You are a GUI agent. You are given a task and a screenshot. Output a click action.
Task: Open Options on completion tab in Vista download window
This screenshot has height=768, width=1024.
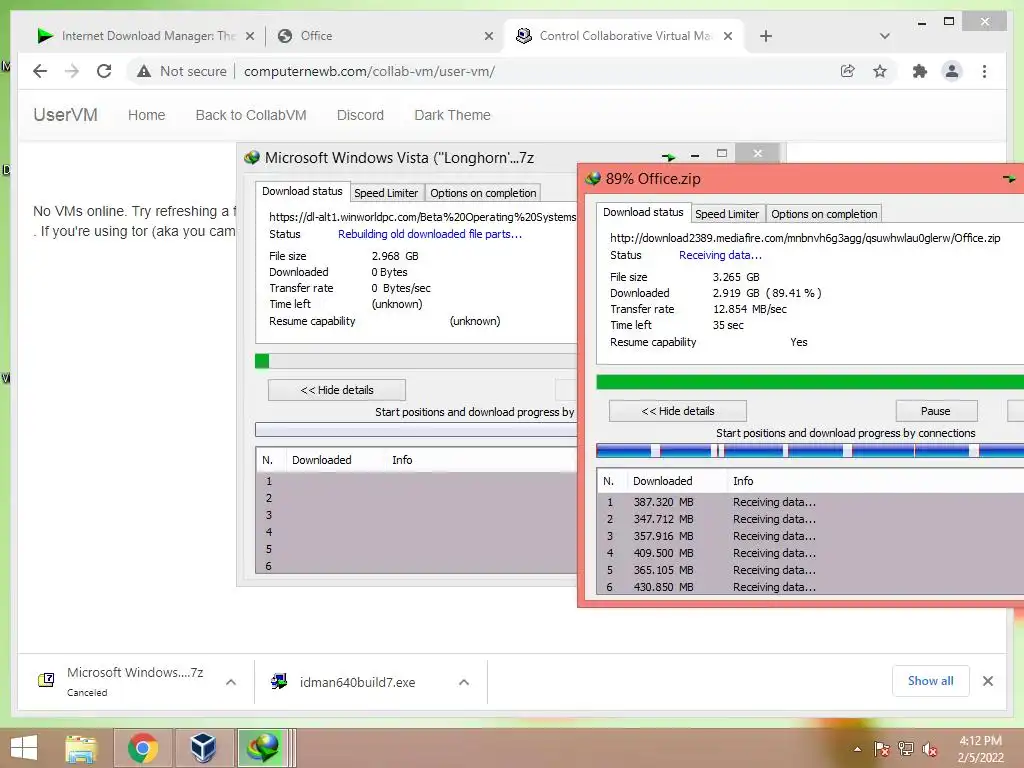(x=483, y=193)
